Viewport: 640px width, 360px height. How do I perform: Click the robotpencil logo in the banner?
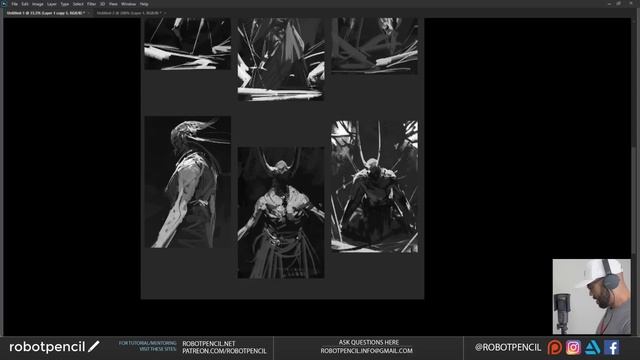(x=54, y=347)
